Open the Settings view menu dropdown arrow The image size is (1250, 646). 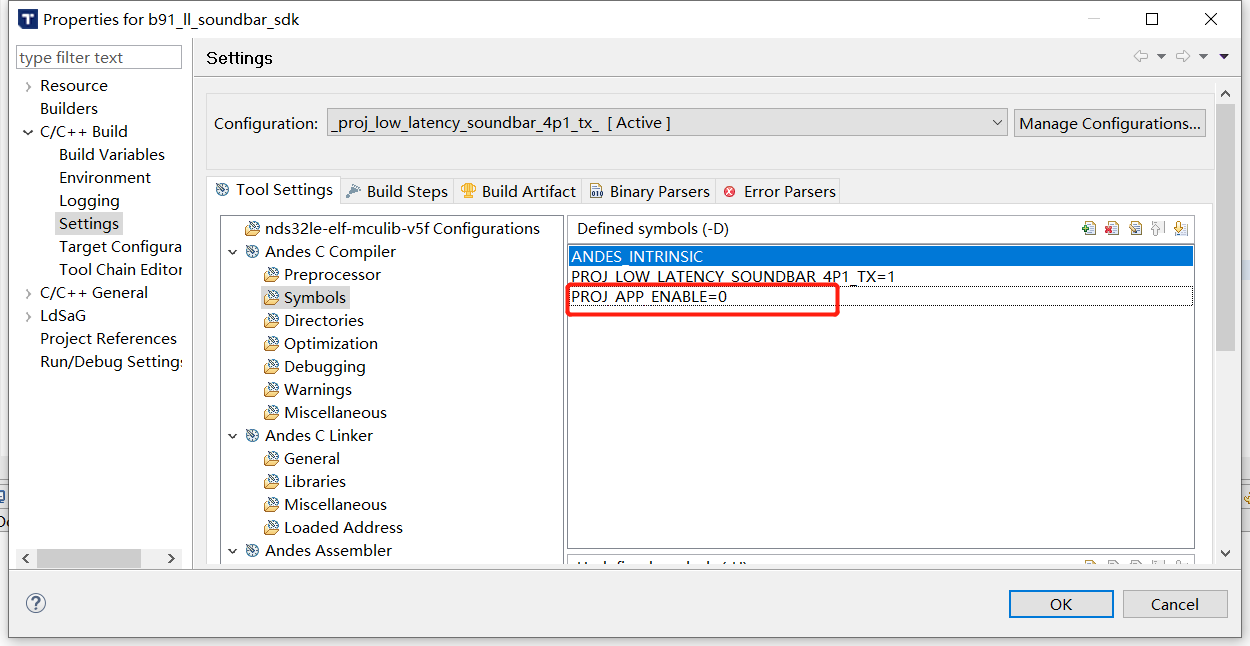(1225, 57)
